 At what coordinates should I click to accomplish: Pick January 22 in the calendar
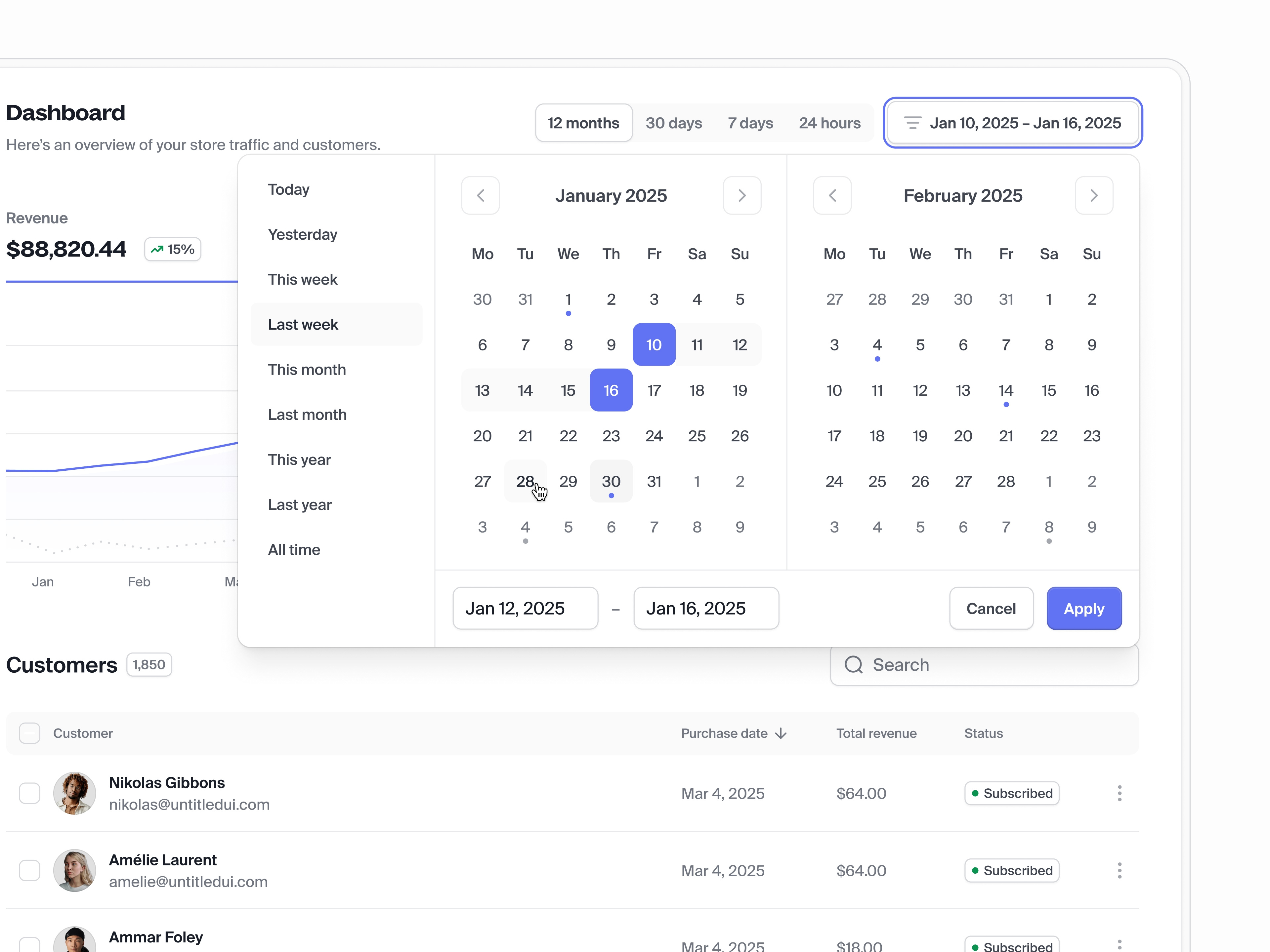tap(568, 436)
